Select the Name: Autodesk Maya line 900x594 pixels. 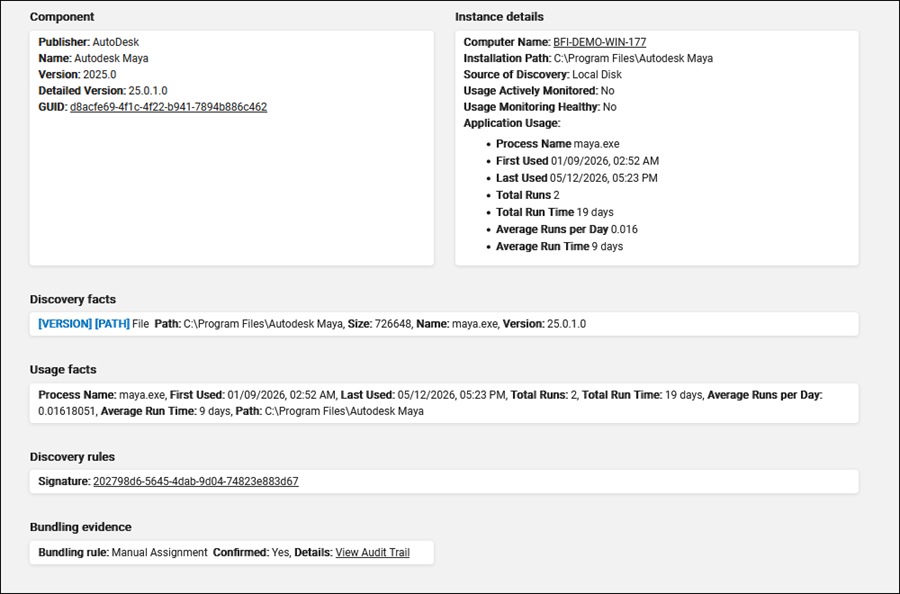coord(93,58)
